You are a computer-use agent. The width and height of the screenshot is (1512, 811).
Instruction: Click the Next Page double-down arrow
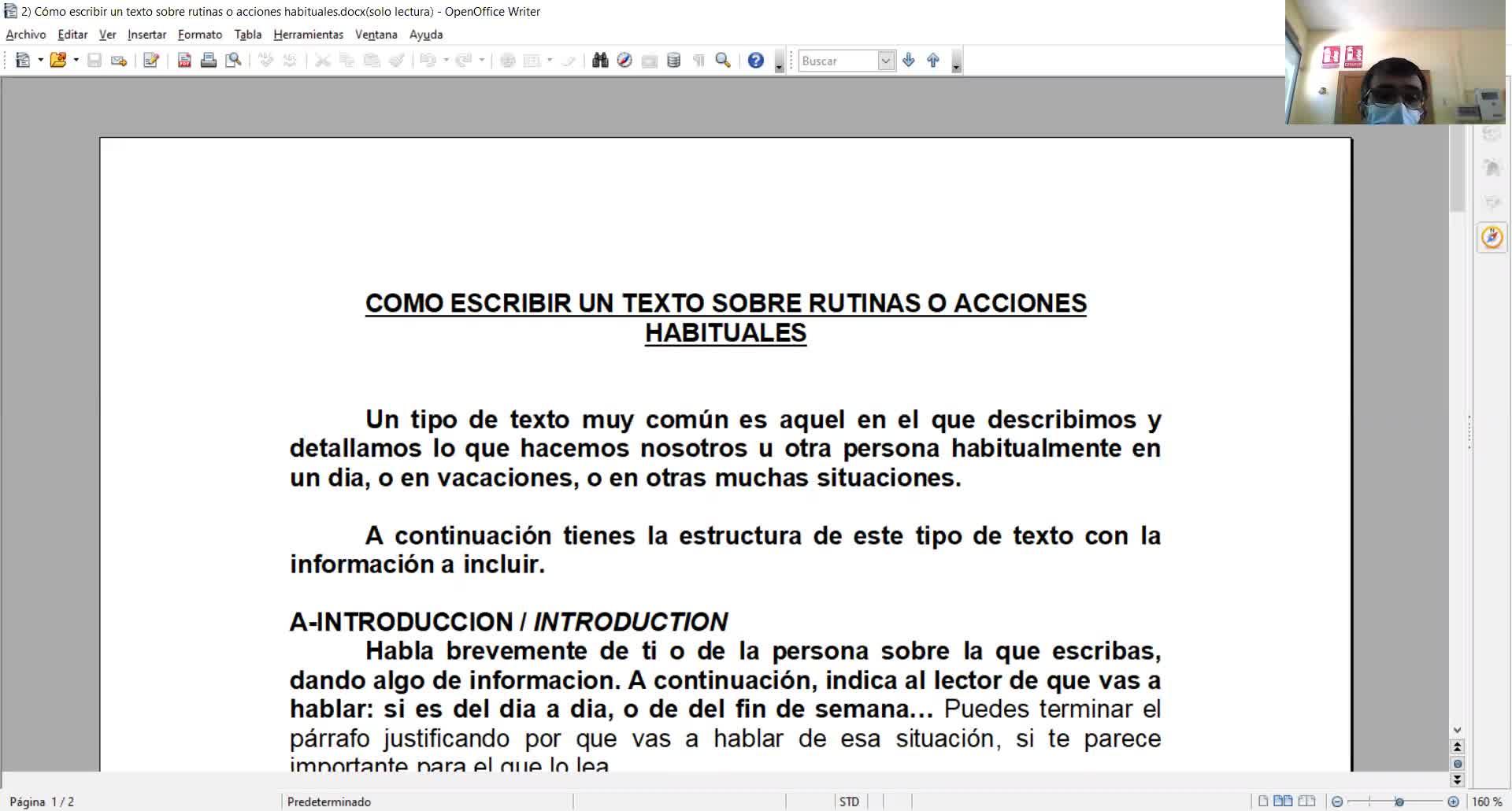tap(1457, 780)
